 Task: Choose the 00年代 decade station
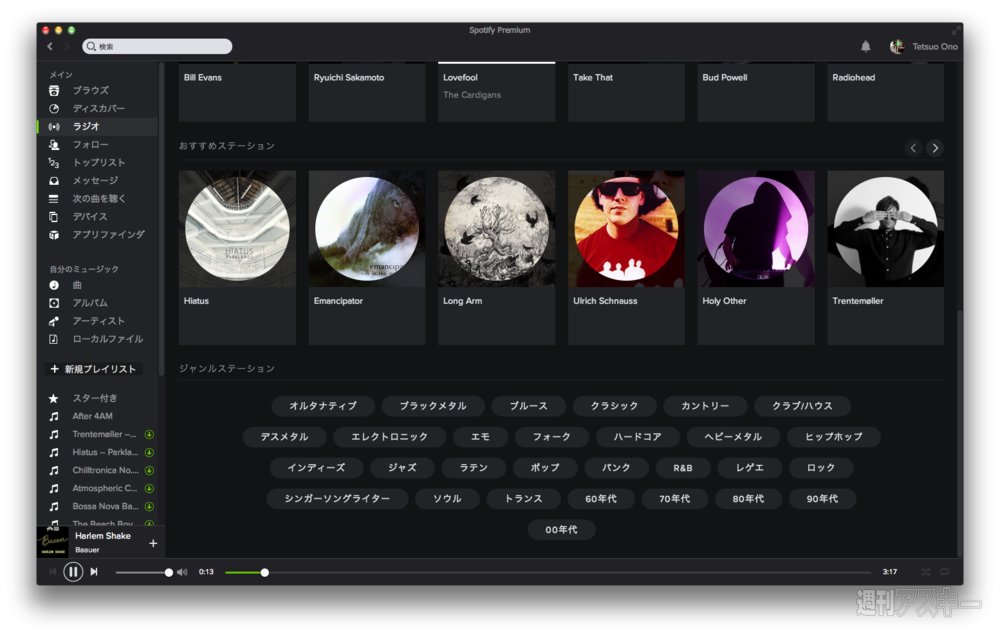[x=561, y=529]
